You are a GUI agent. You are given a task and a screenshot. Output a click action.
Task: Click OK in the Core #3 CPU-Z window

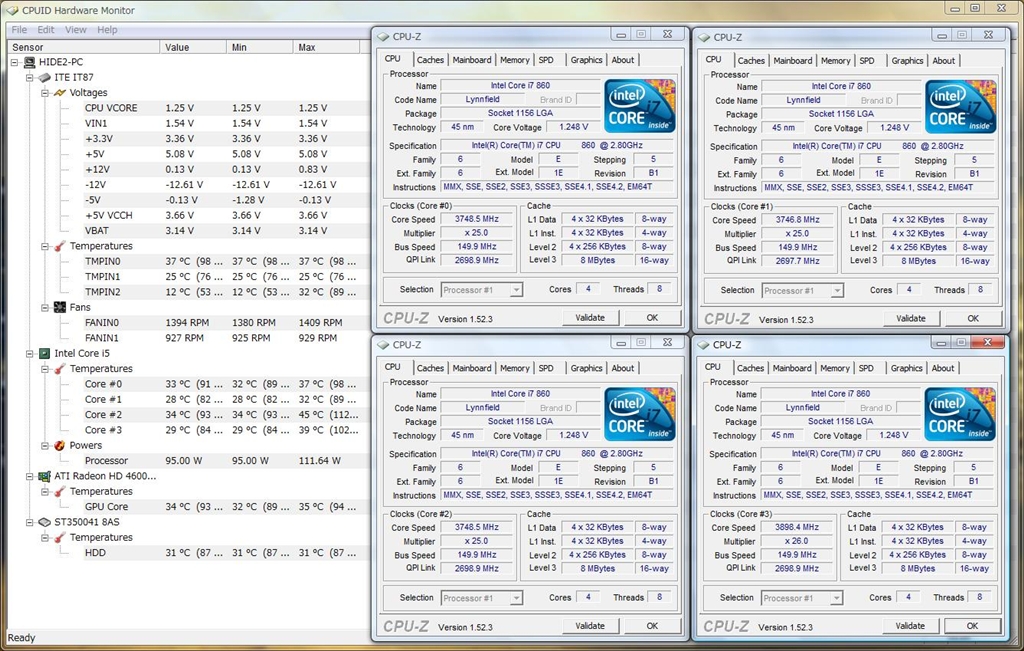(x=972, y=626)
